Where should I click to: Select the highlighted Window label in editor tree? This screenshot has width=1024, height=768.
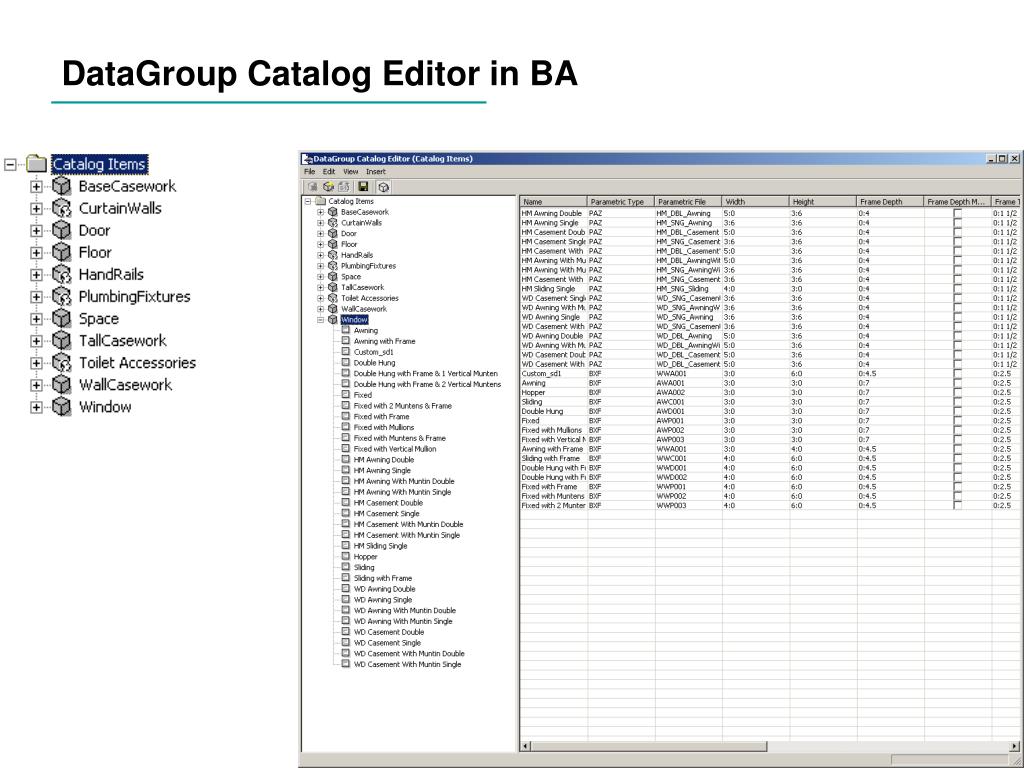[355, 320]
